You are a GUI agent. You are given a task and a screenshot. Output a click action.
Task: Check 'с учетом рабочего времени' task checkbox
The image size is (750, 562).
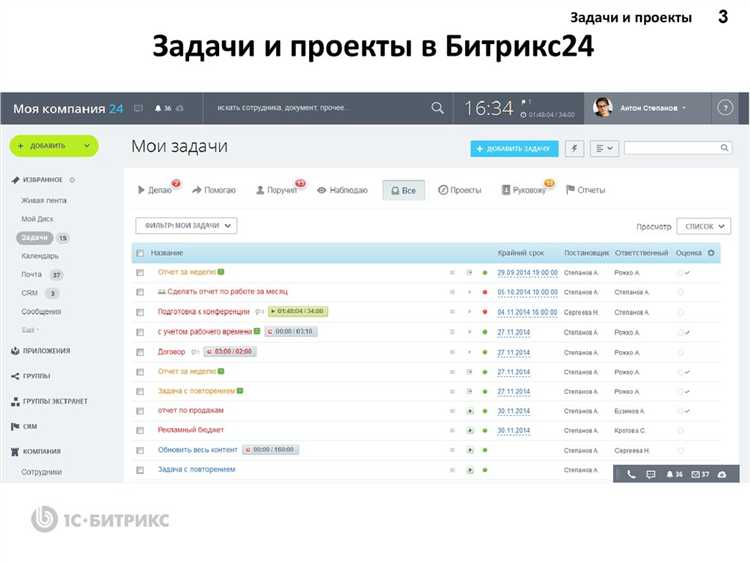pyautogui.click(x=140, y=332)
